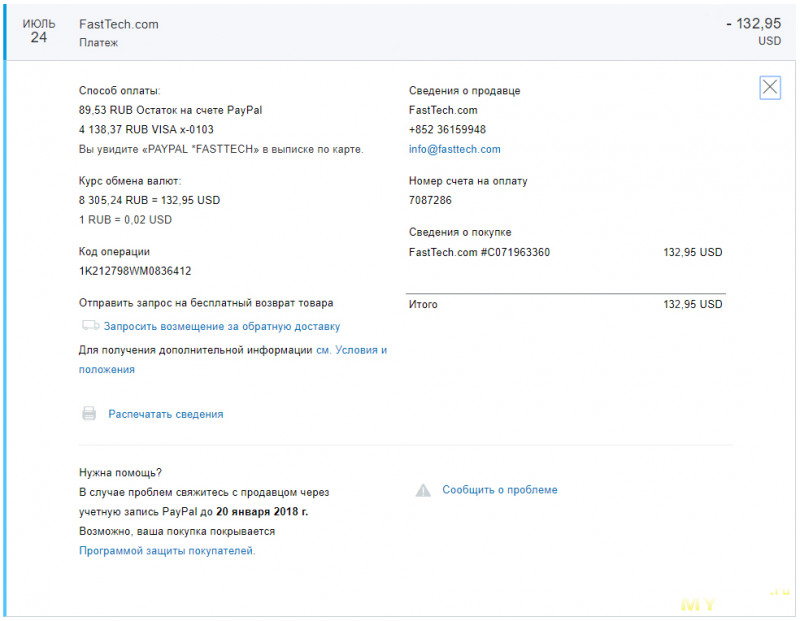Click the 'Платеж' transaction type label
Viewport: 800px width, 621px height.
coord(98,43)
